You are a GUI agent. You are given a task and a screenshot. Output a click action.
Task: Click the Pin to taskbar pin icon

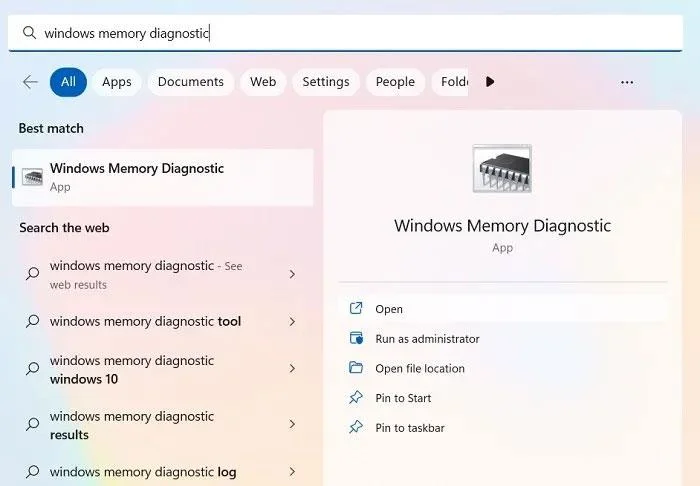[x=356, y=427]
